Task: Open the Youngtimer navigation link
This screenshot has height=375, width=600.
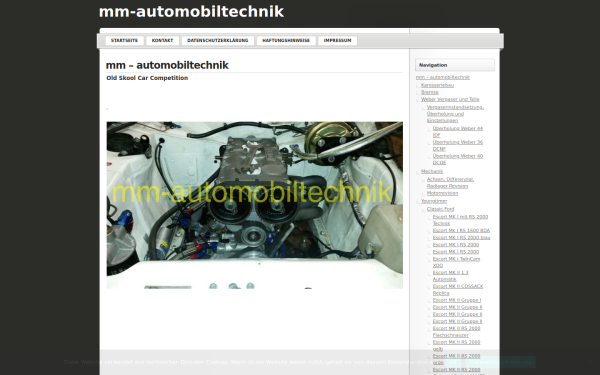Action: [x=434, y=201]
